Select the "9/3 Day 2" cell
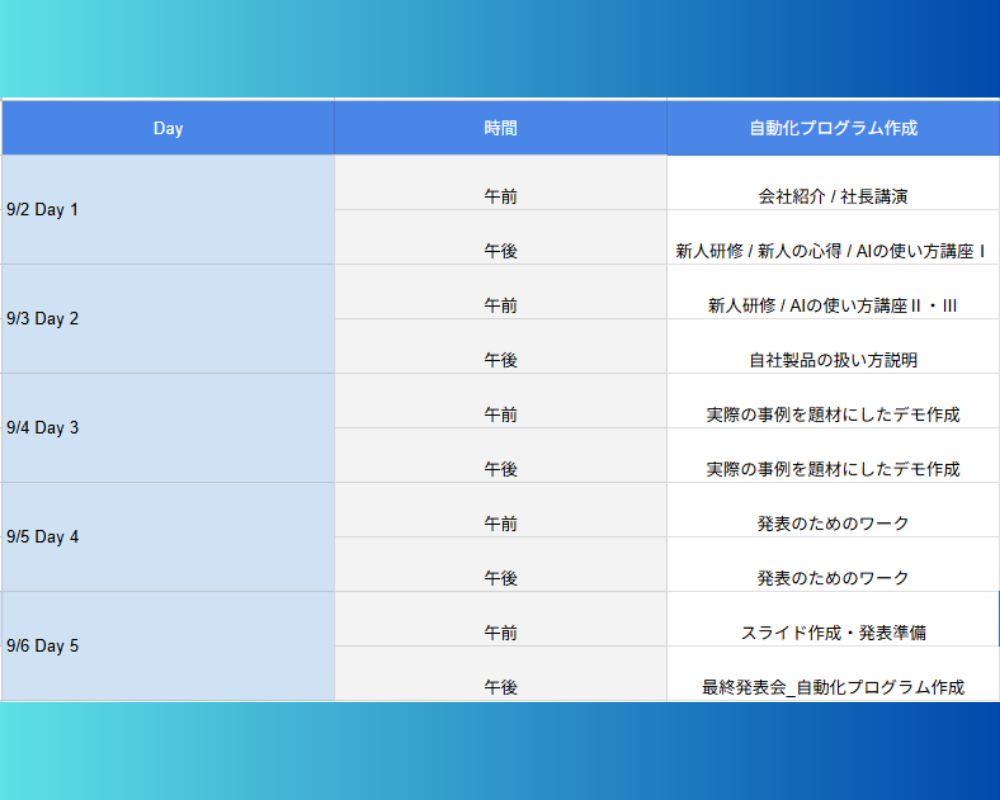Viewport: 1000px width, 800px height. [168, 318]
